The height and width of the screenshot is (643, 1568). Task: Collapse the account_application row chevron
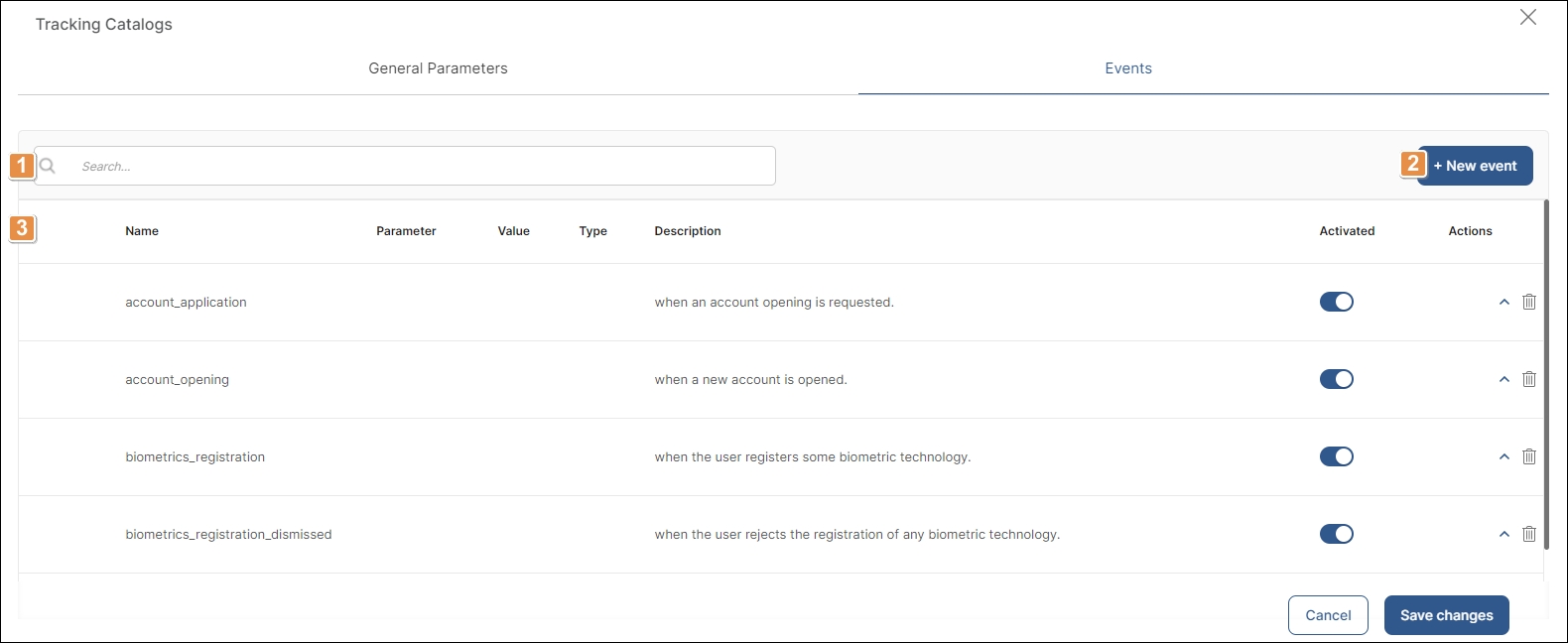[1504, 302]
